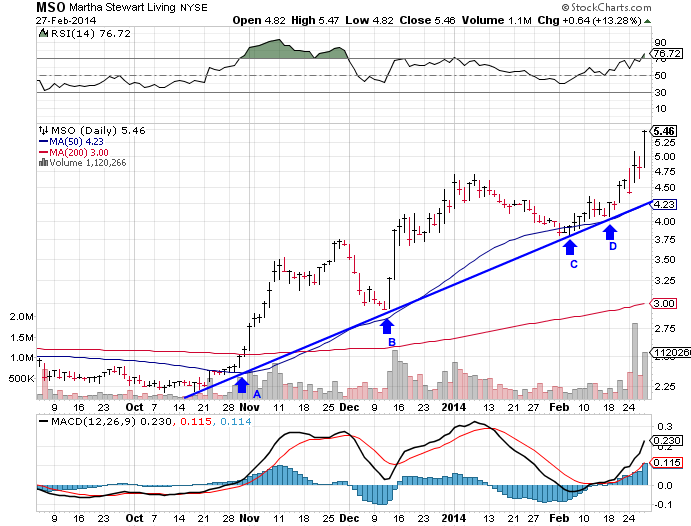Image resolution: width=691 pixels, height=526 pixels.
Task: Click the 5.46 last-price tag on price axis
Action: point(664,131)
